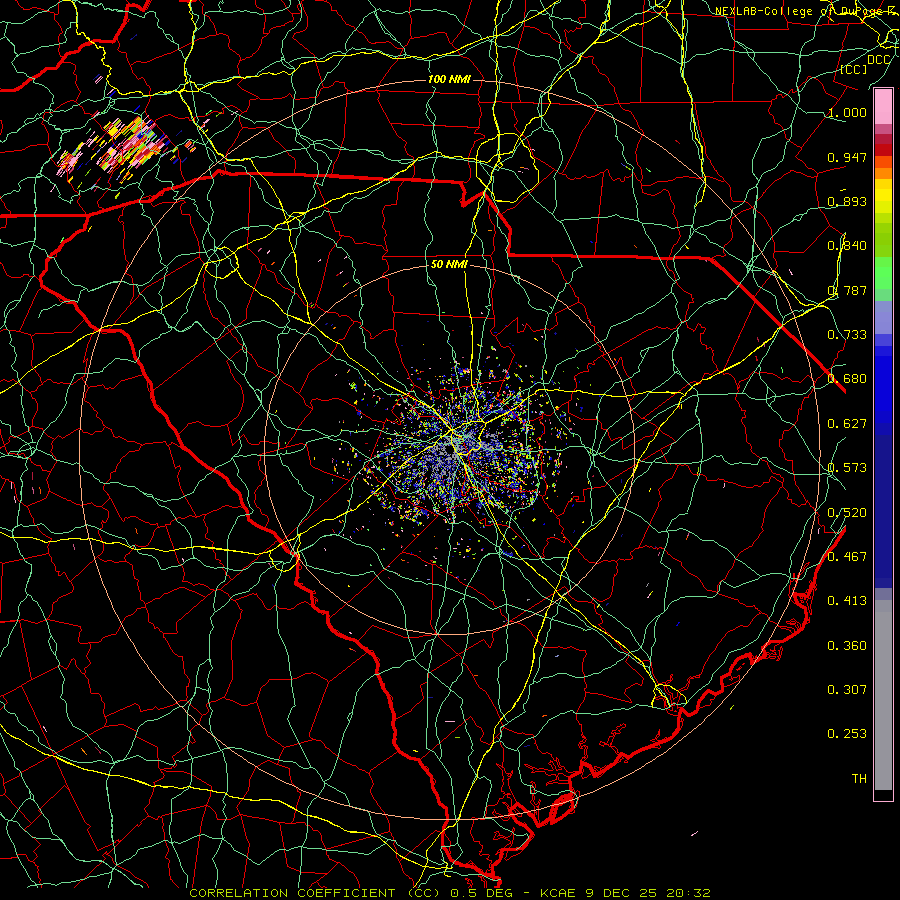This screenshot has width=900, height=900.
Task: Click the 1.000 value on the scale
Action: point(847,113)
